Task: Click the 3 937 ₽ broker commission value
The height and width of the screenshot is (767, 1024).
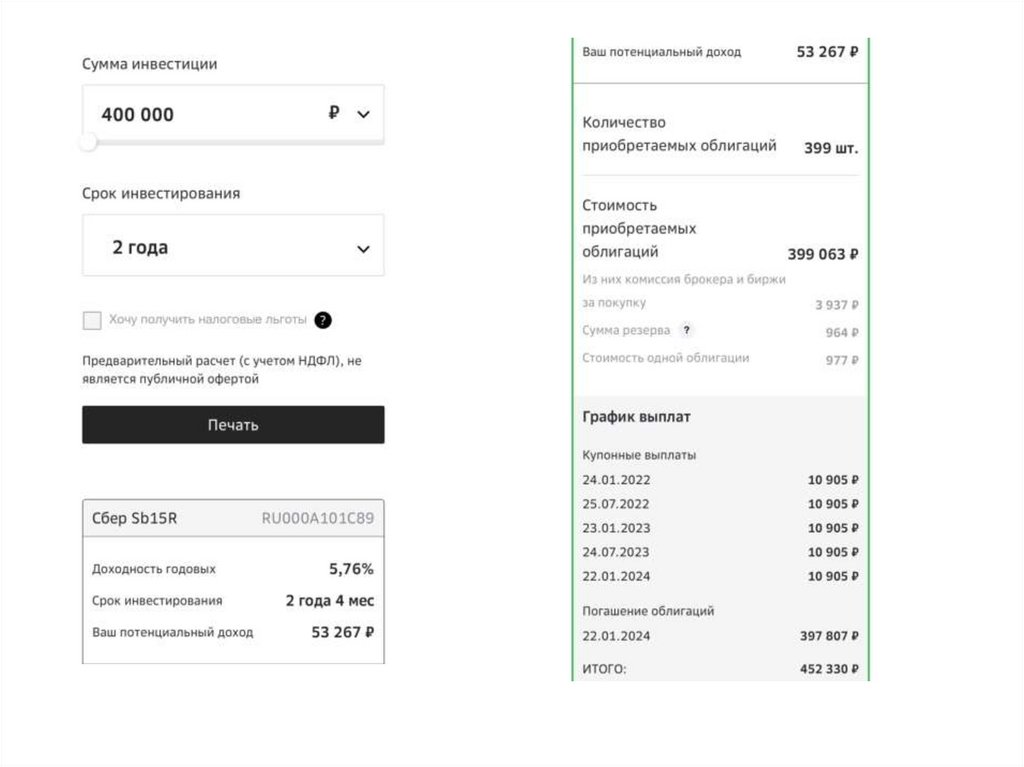Action: [x=836, y=305]
